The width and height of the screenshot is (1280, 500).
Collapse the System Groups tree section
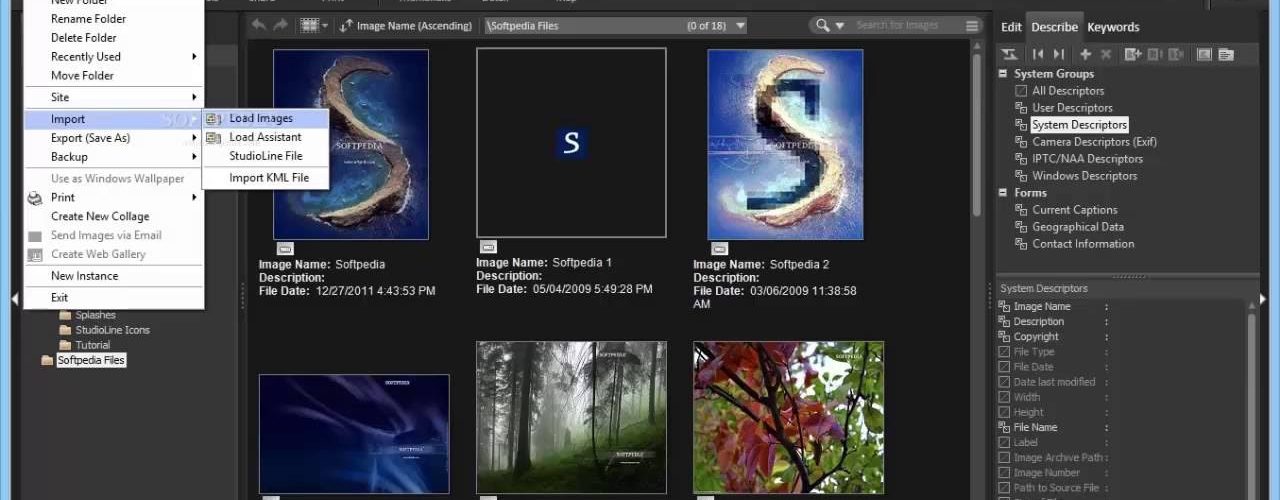coord(1003,74)
